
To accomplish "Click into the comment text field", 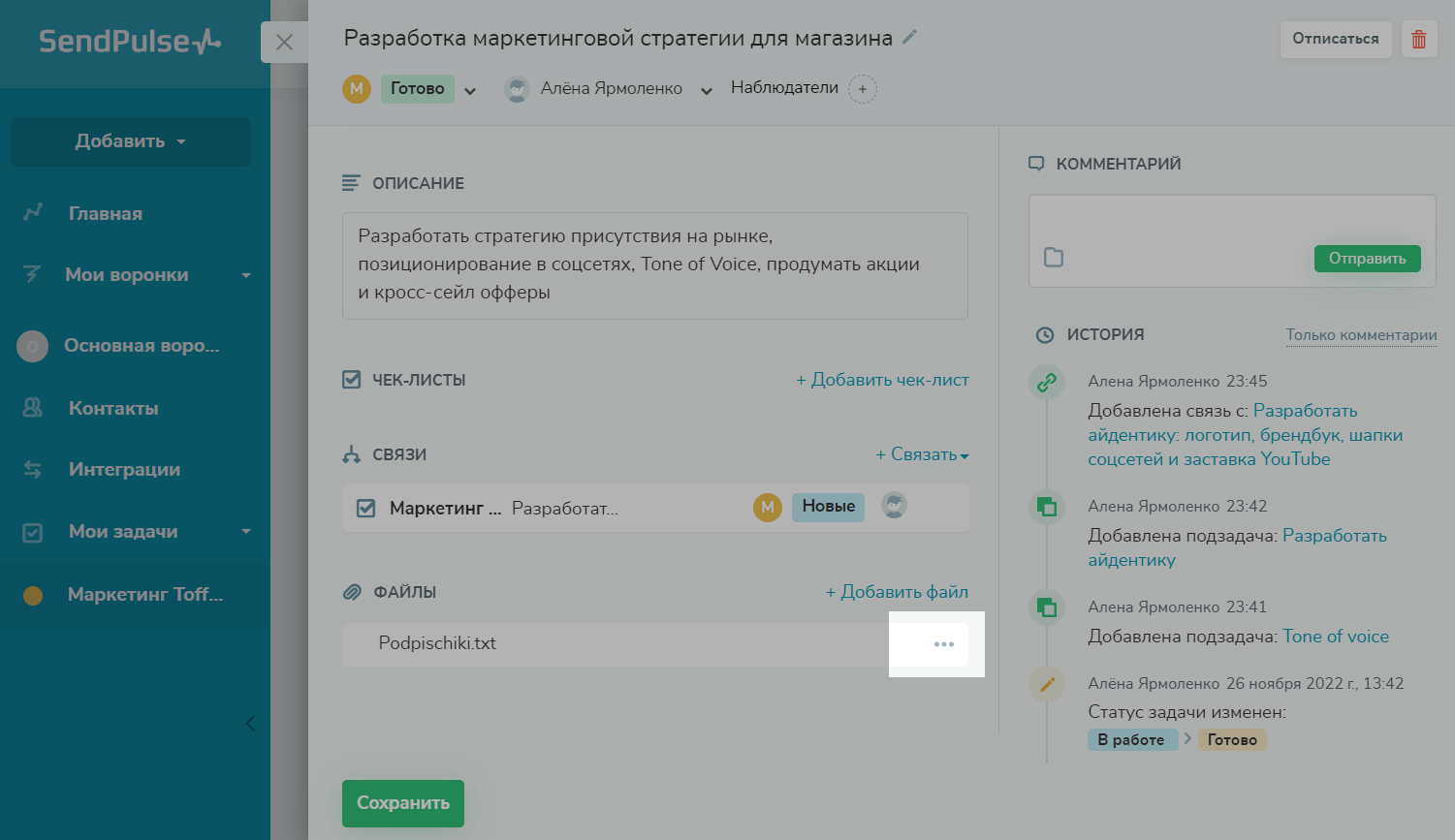I will (1231, 219).
